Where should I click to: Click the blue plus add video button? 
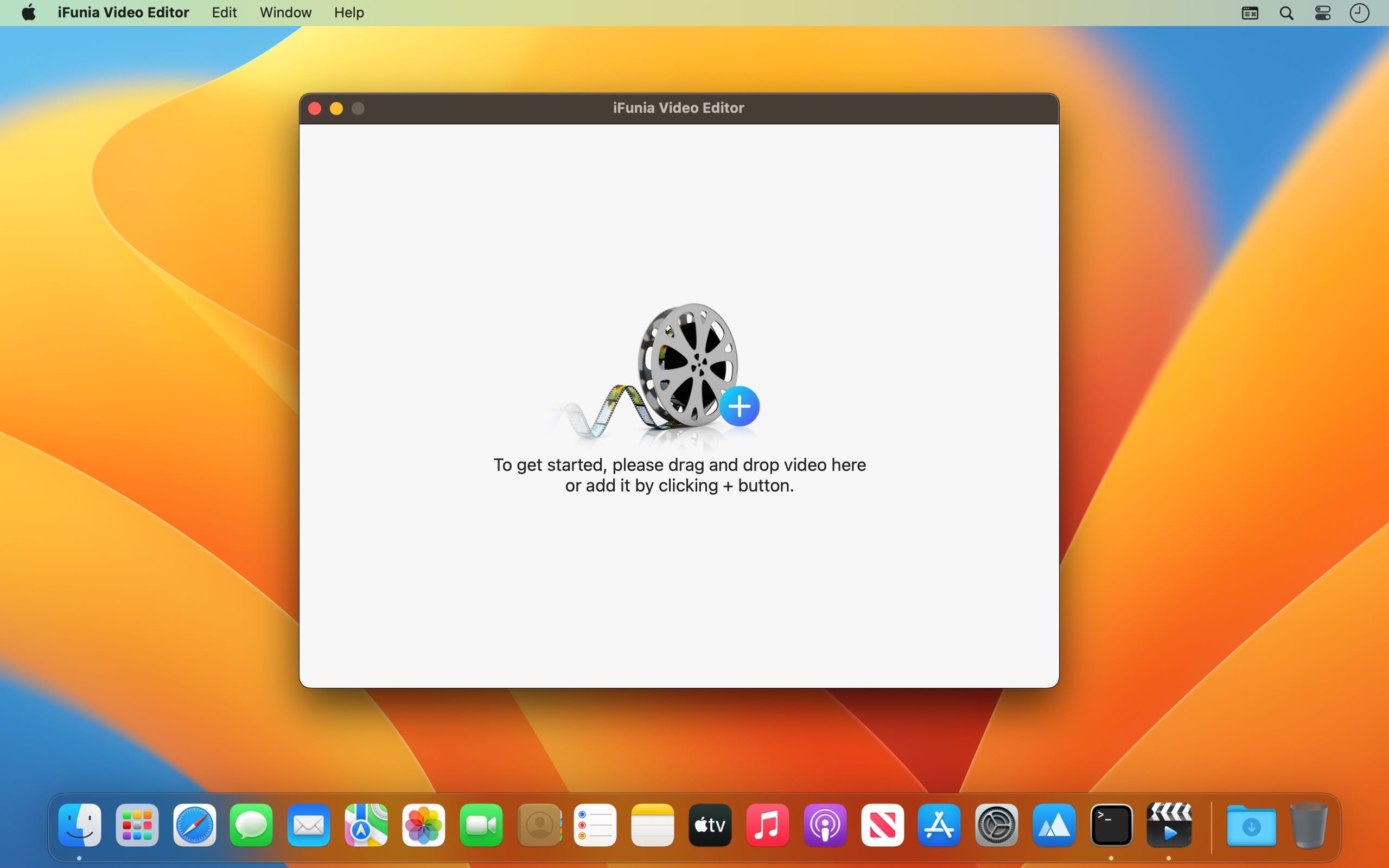740,406
